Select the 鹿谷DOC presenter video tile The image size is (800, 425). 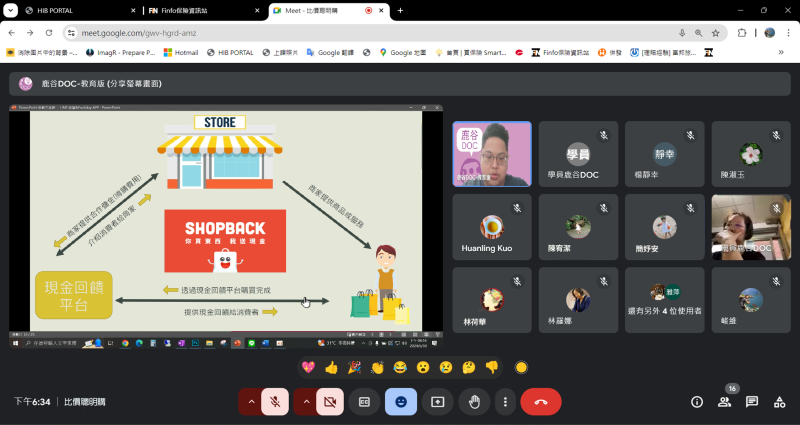coord(492,154)
